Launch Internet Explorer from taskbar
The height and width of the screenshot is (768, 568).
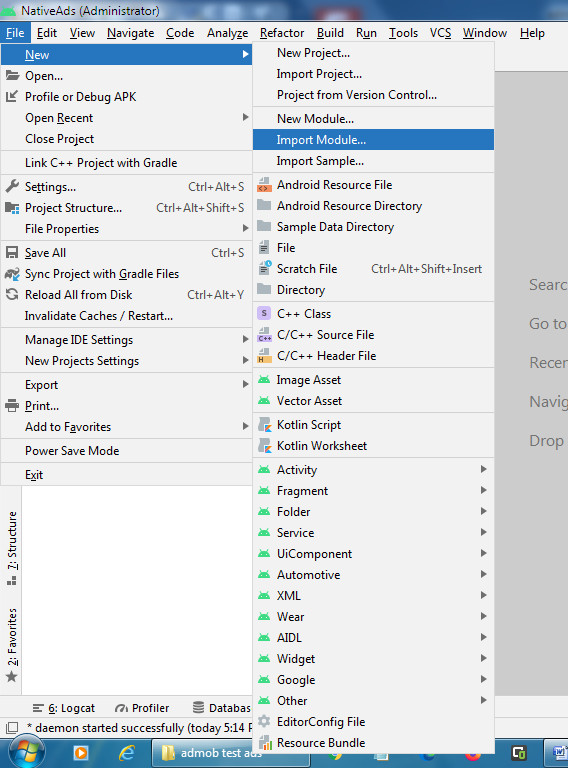(x=127, y=752)
